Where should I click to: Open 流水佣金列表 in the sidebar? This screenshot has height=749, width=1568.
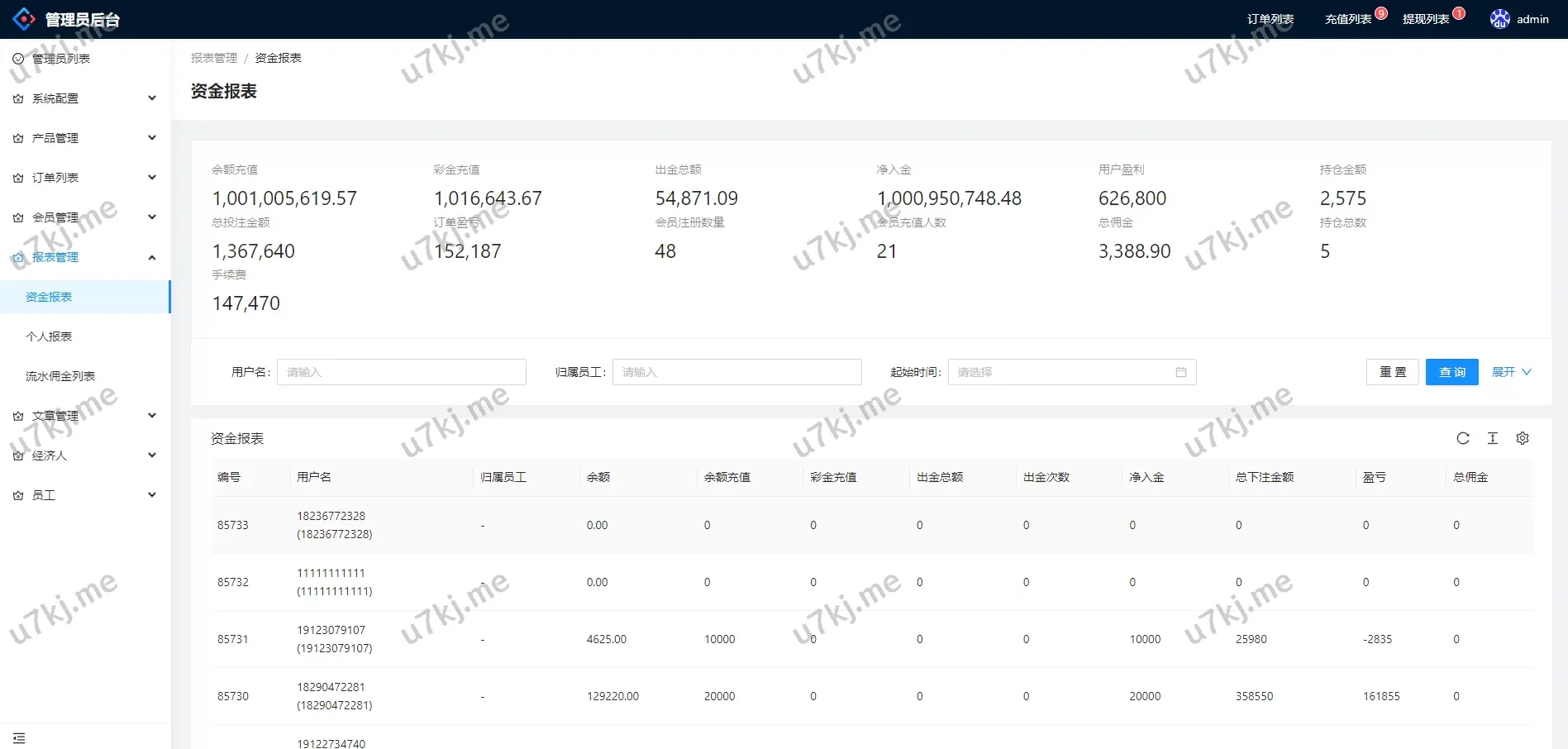[60, 376]
